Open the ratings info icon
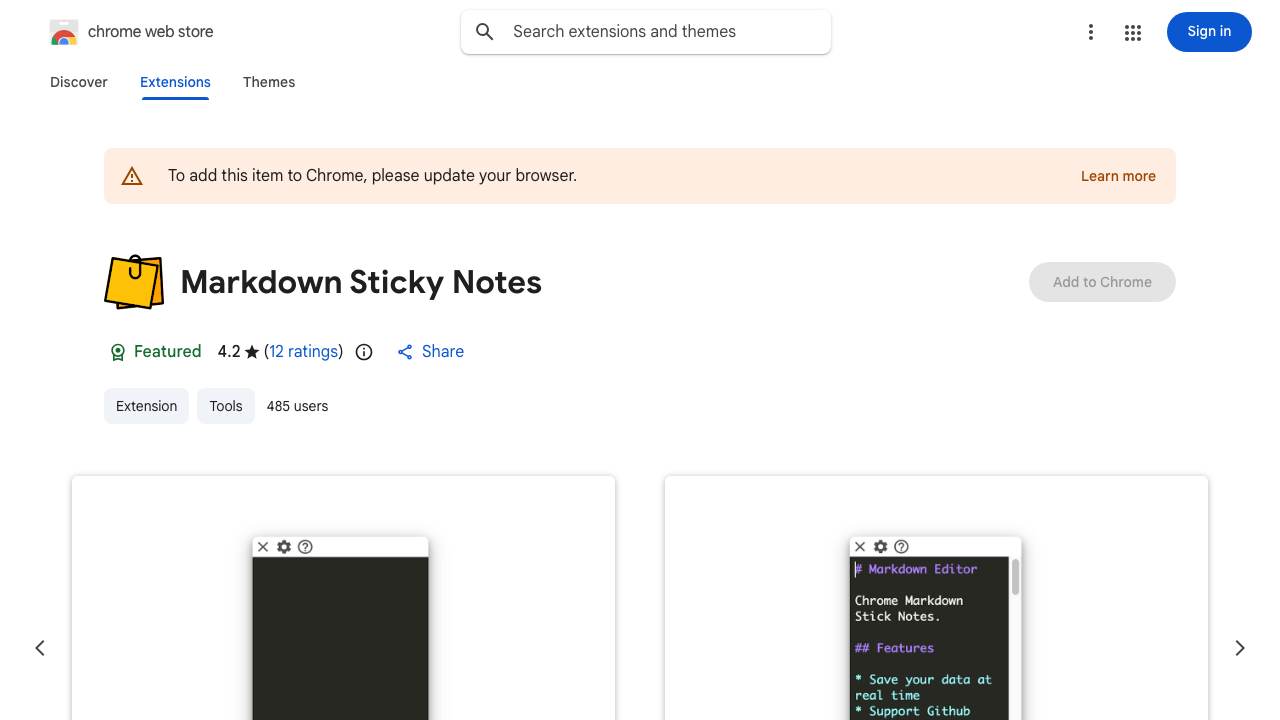The height and width of the screenshot is (720, 1280). coord(364,352)
